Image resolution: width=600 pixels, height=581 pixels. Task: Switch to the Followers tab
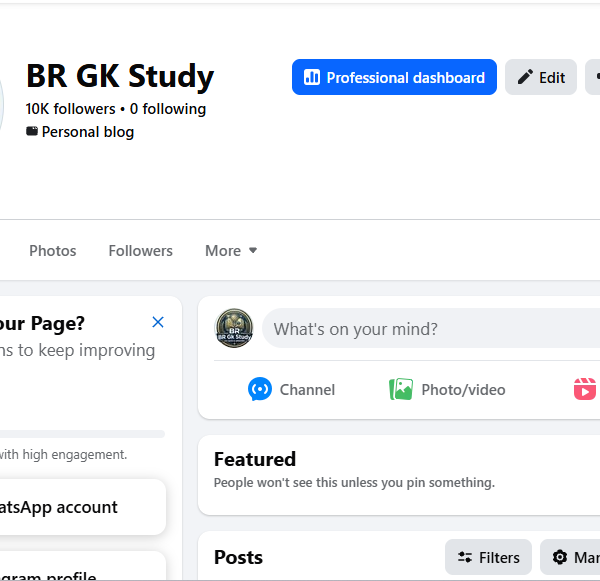(140, 251)
